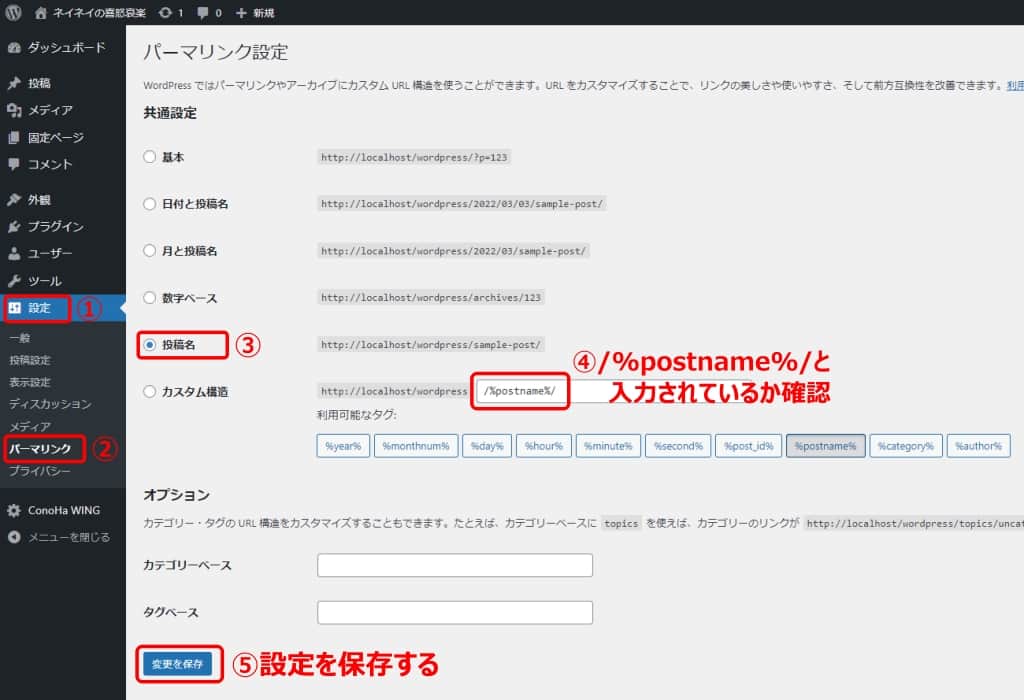Click the パーマリンク設定 page heading

coord(216,52)
